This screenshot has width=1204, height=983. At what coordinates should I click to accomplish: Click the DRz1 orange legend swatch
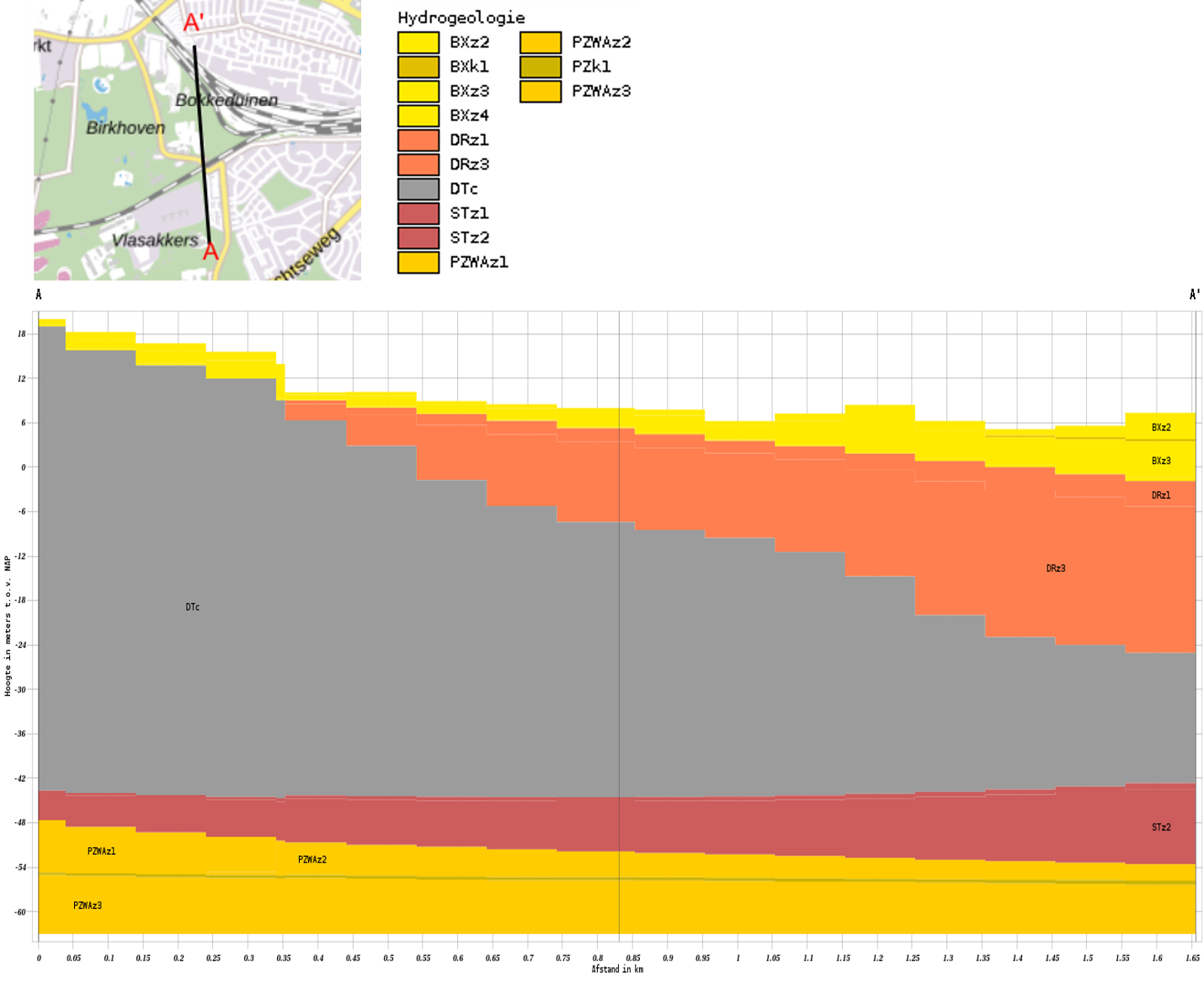418,140
